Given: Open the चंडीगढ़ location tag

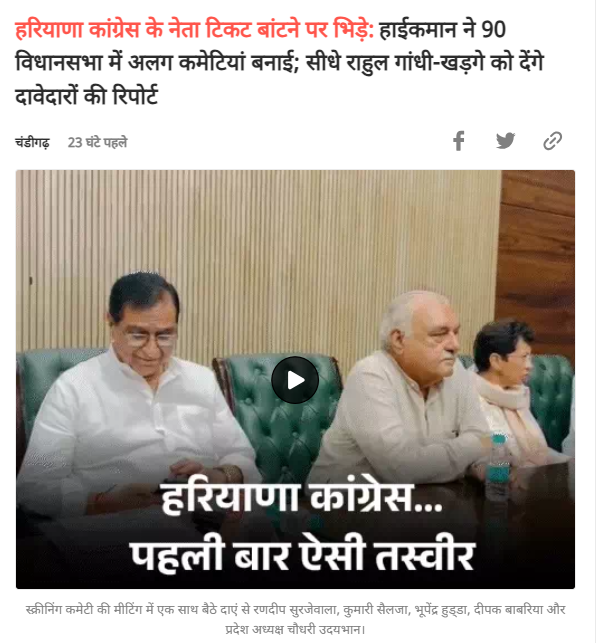Looking at the screenshot, I should pyautogui.click(x=32, y=142).
